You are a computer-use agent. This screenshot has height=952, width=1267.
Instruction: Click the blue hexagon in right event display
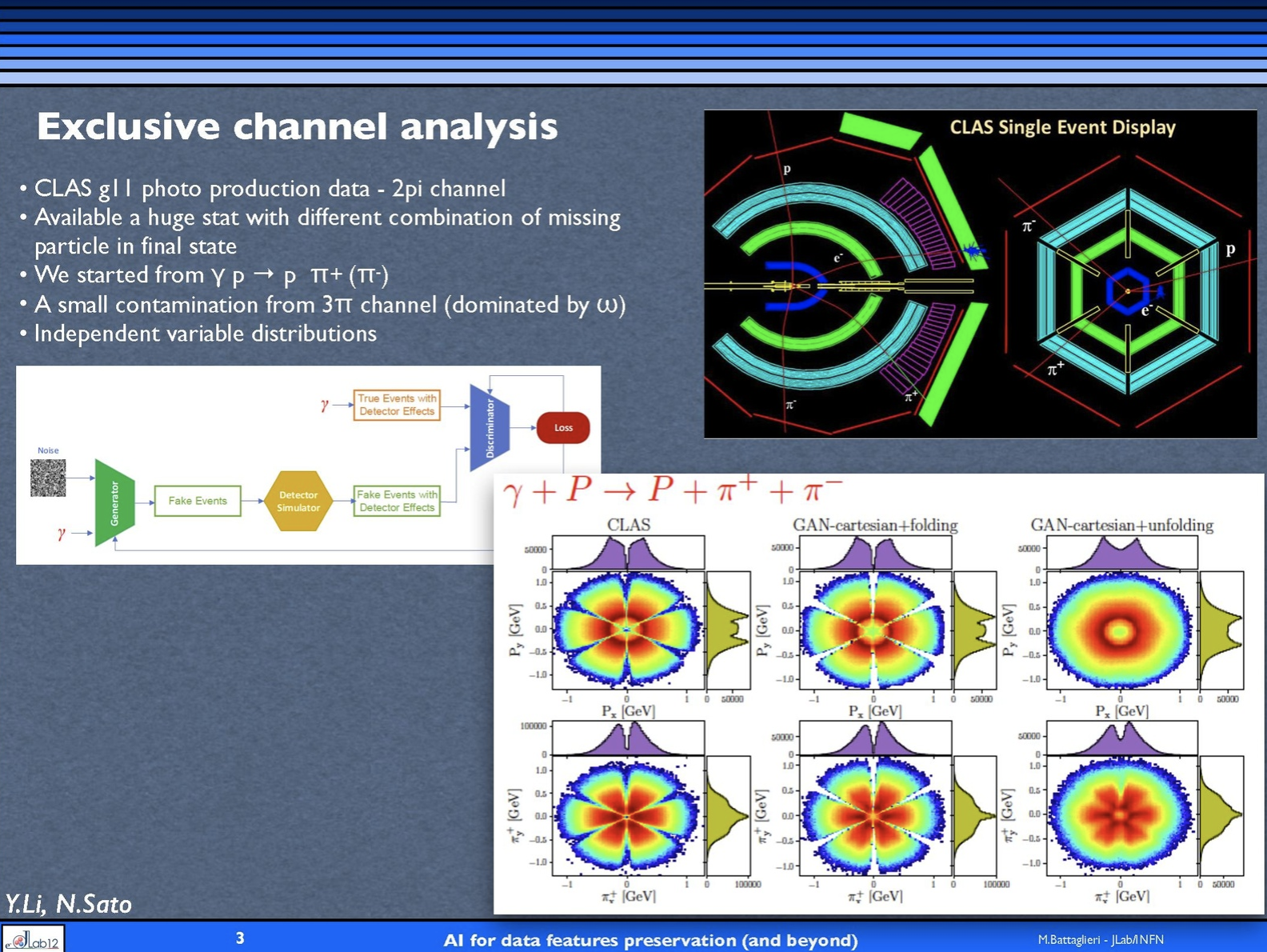[1128, 291]
